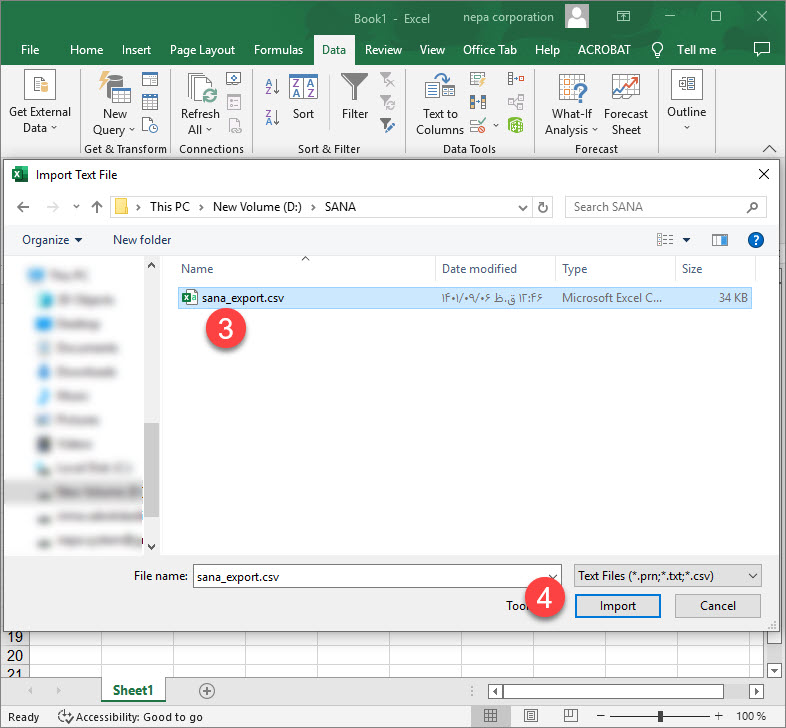
Task: Click the Search SANA field
Action: 665,207
